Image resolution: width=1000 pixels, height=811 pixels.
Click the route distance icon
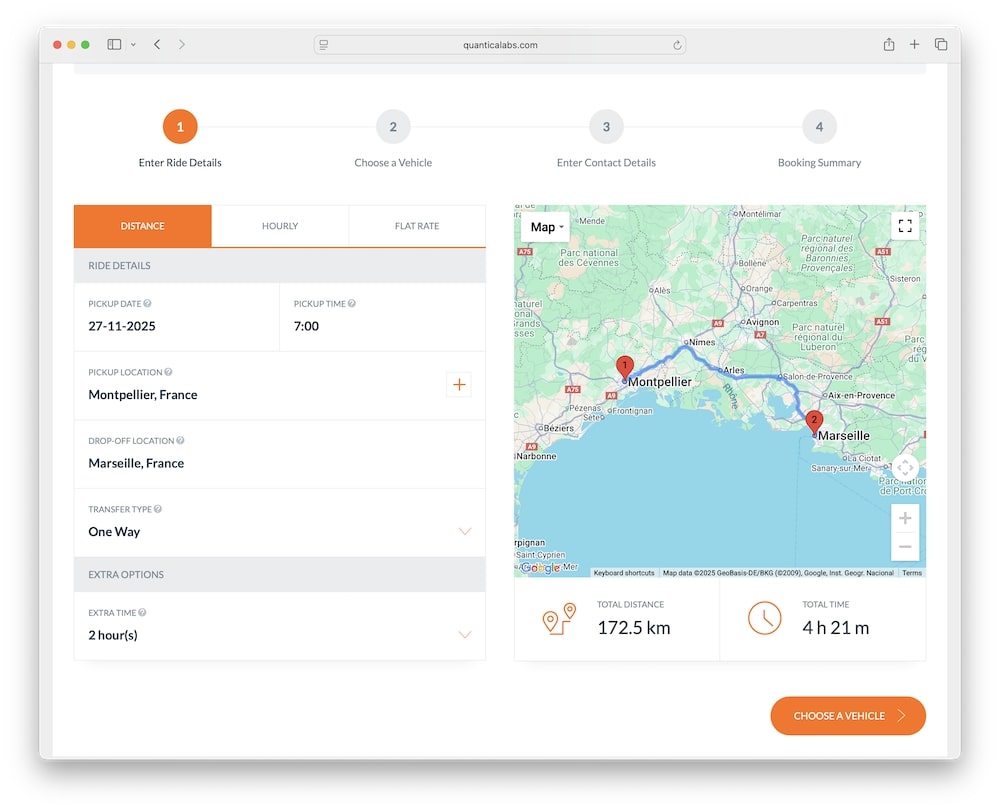tap(559, 618)
